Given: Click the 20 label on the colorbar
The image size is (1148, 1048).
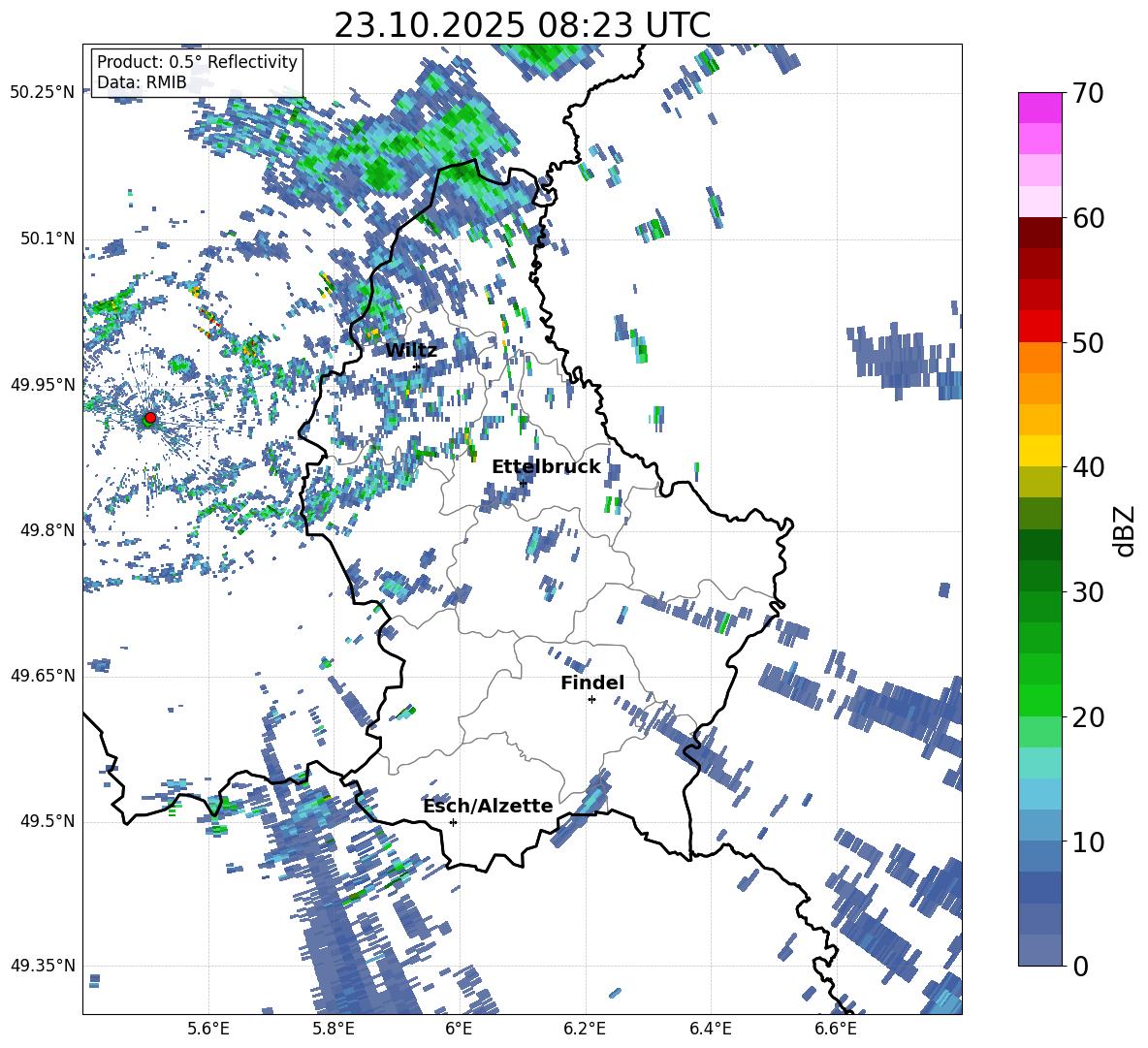Looking at the screenshot, I should tap(1088, 716).
